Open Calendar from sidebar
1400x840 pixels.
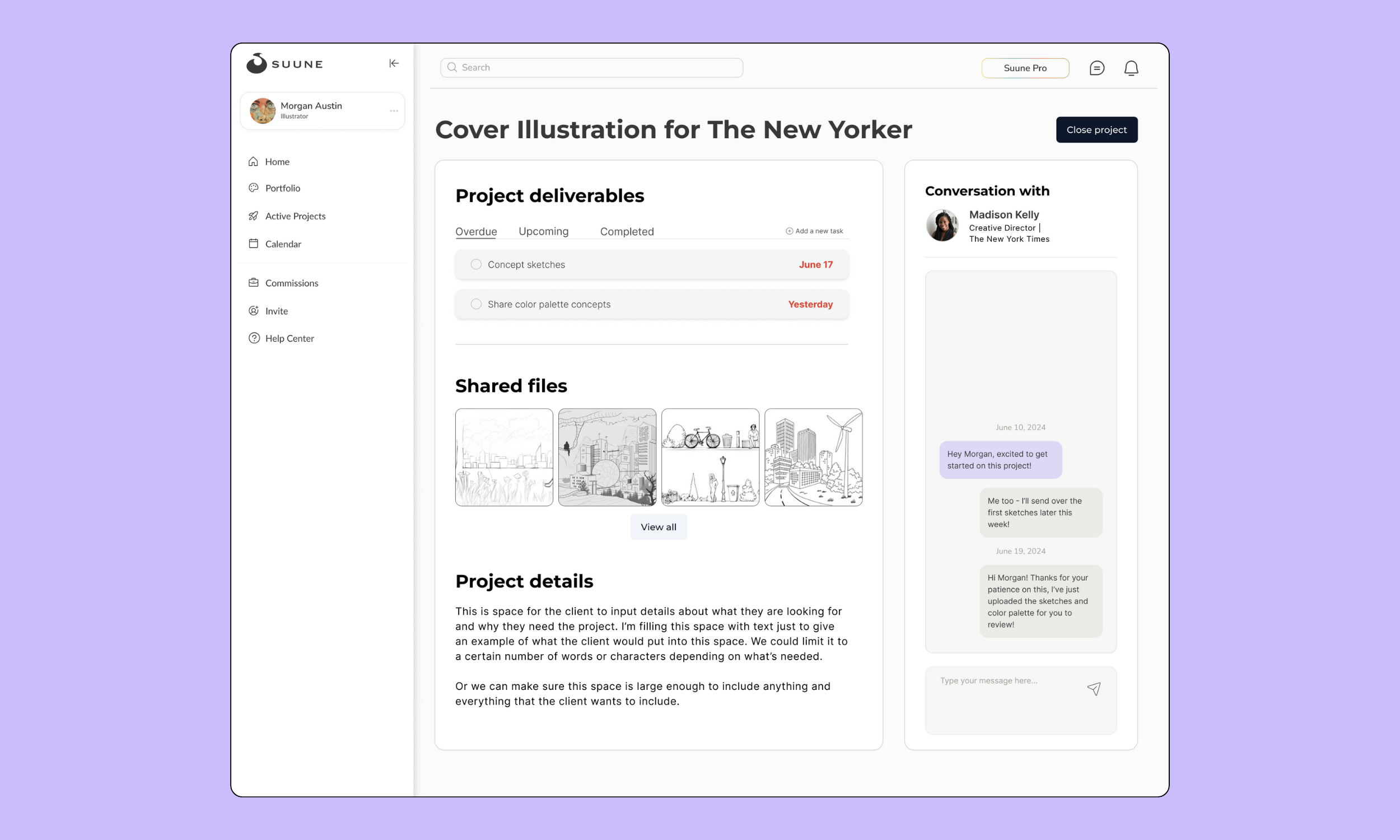(283, 244)
